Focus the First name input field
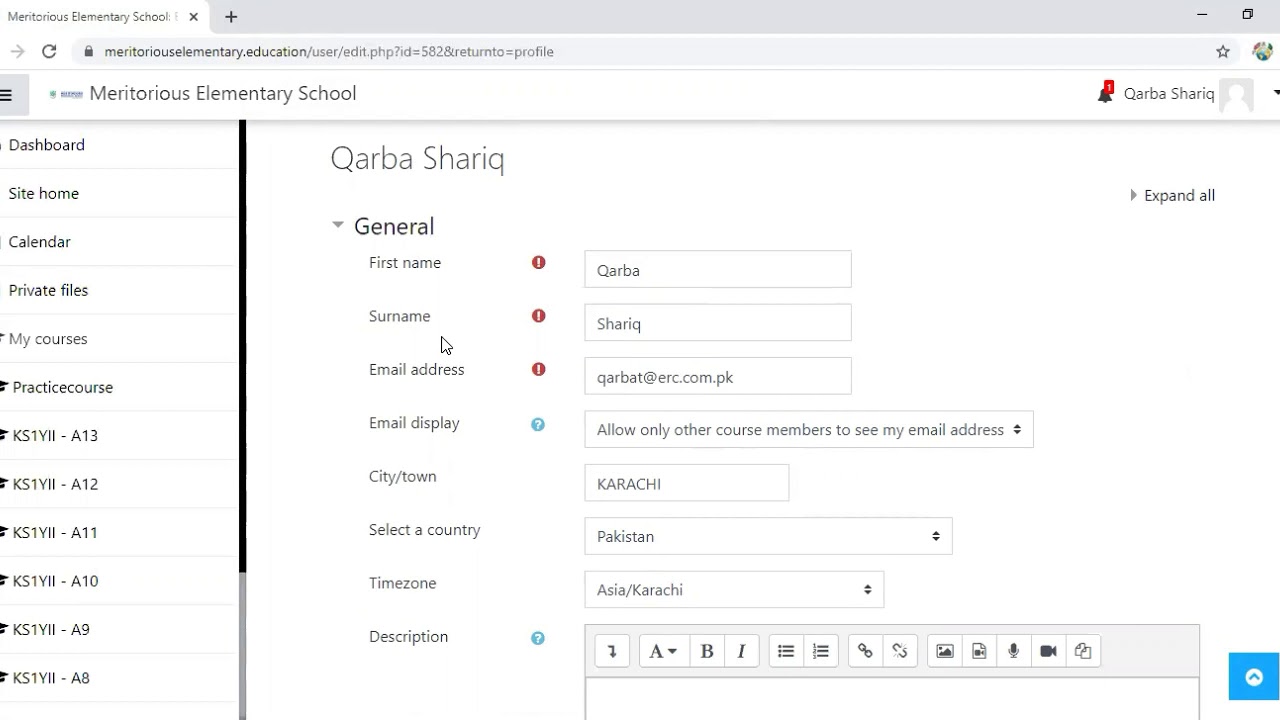1280x720 pixels. [x=718, y=270]
